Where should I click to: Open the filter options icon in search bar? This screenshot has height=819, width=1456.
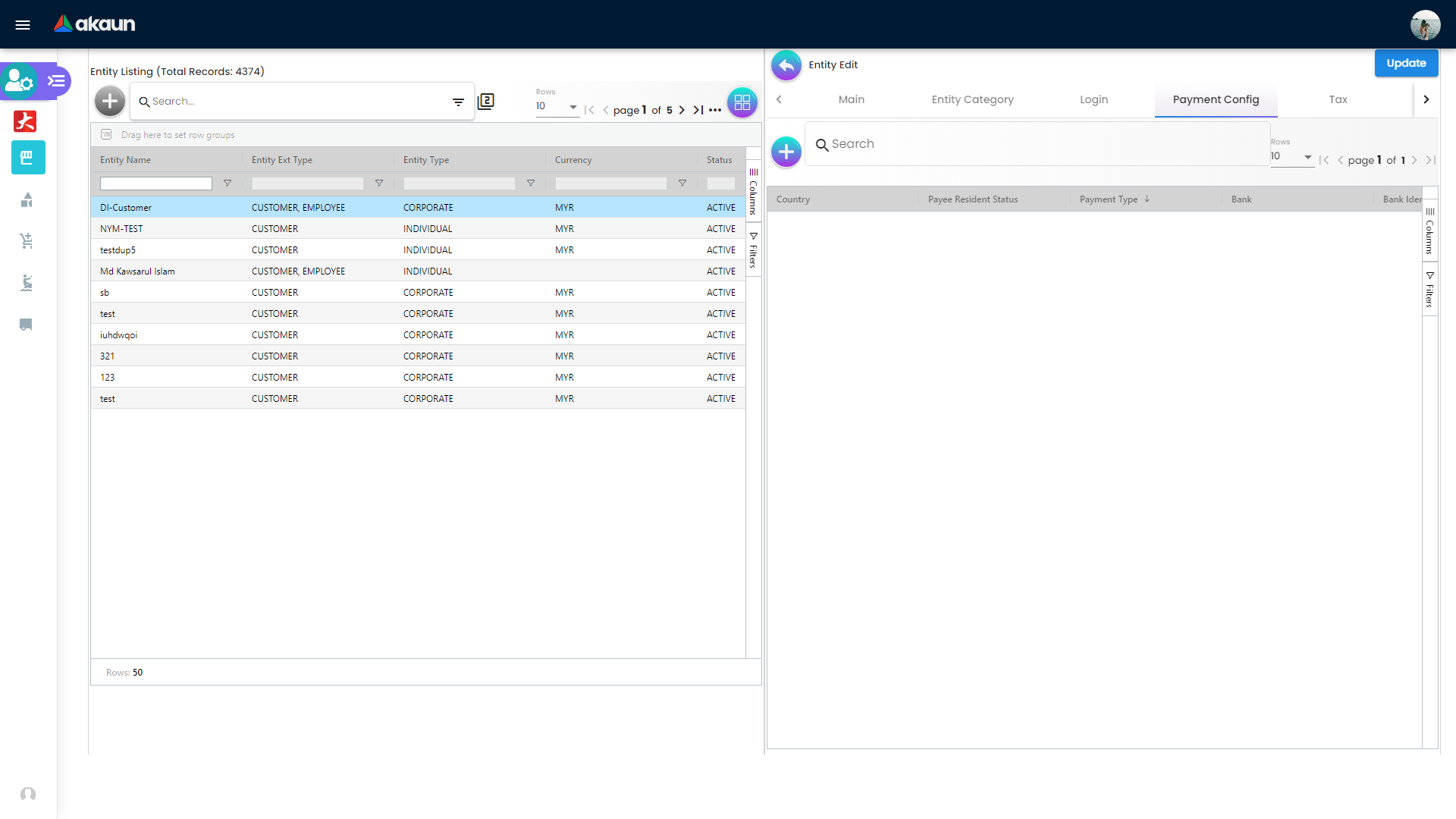[458, 101]
